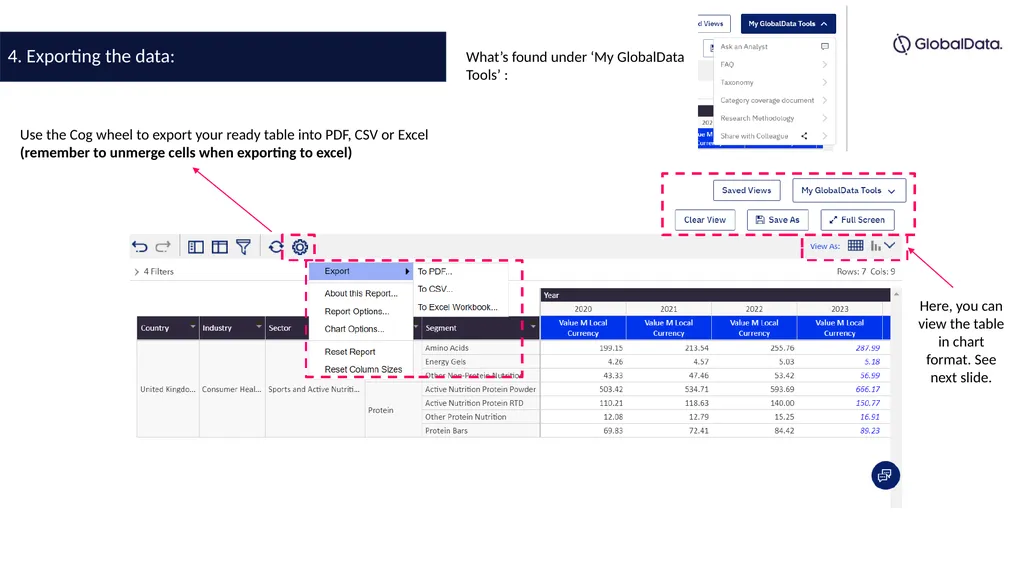The image size is (1024, 575).
Task: Select Active Nutrition Protein Powder row
Action: [480, 389]
